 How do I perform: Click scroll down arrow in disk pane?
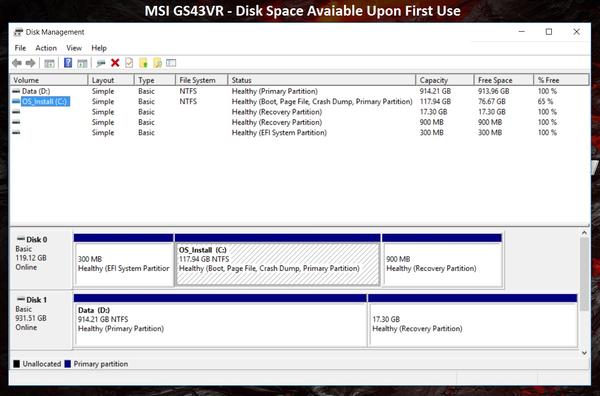click(x=584, y=353)
